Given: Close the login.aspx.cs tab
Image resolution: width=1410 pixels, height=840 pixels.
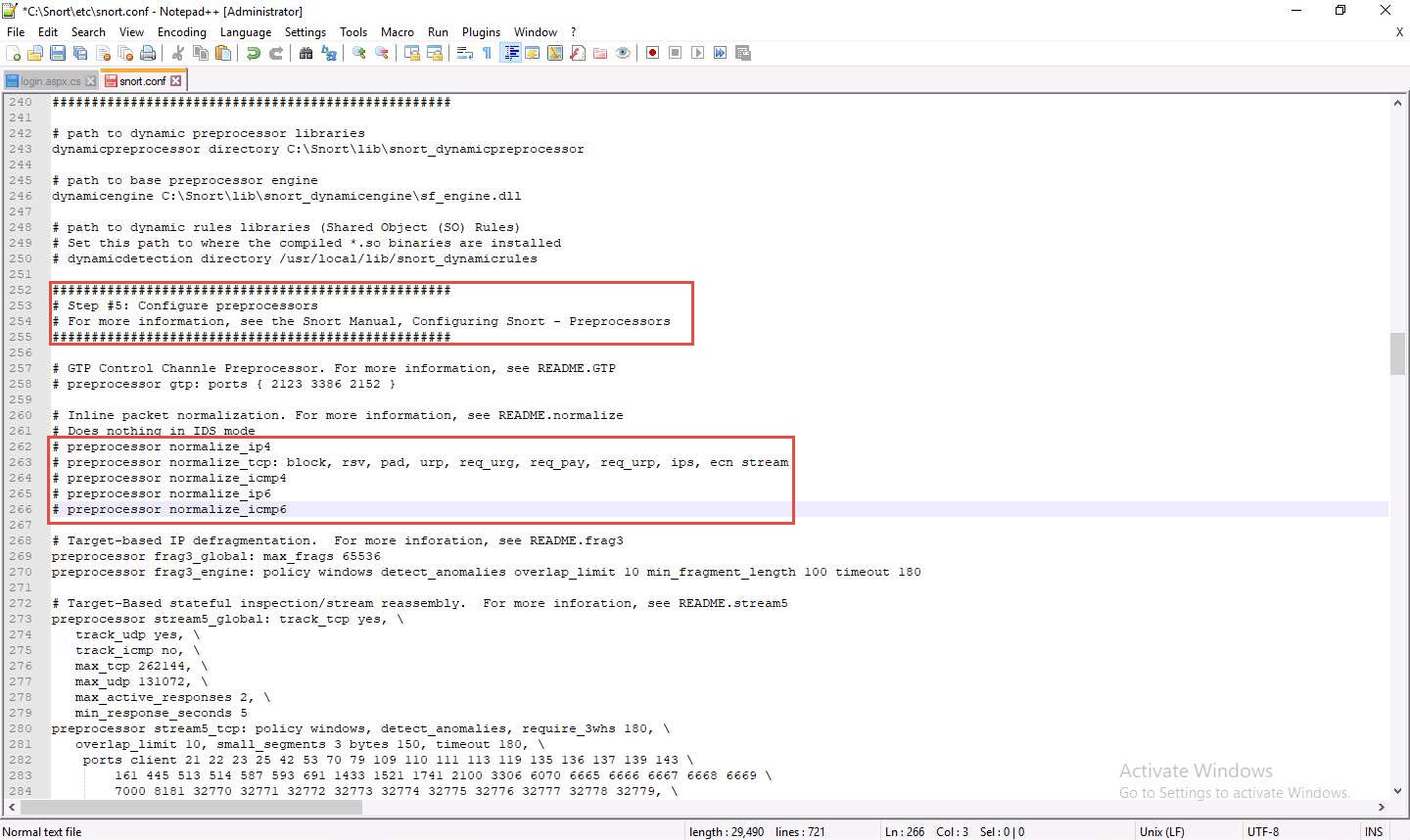Looking at the screenshot, I should [91, 81].
